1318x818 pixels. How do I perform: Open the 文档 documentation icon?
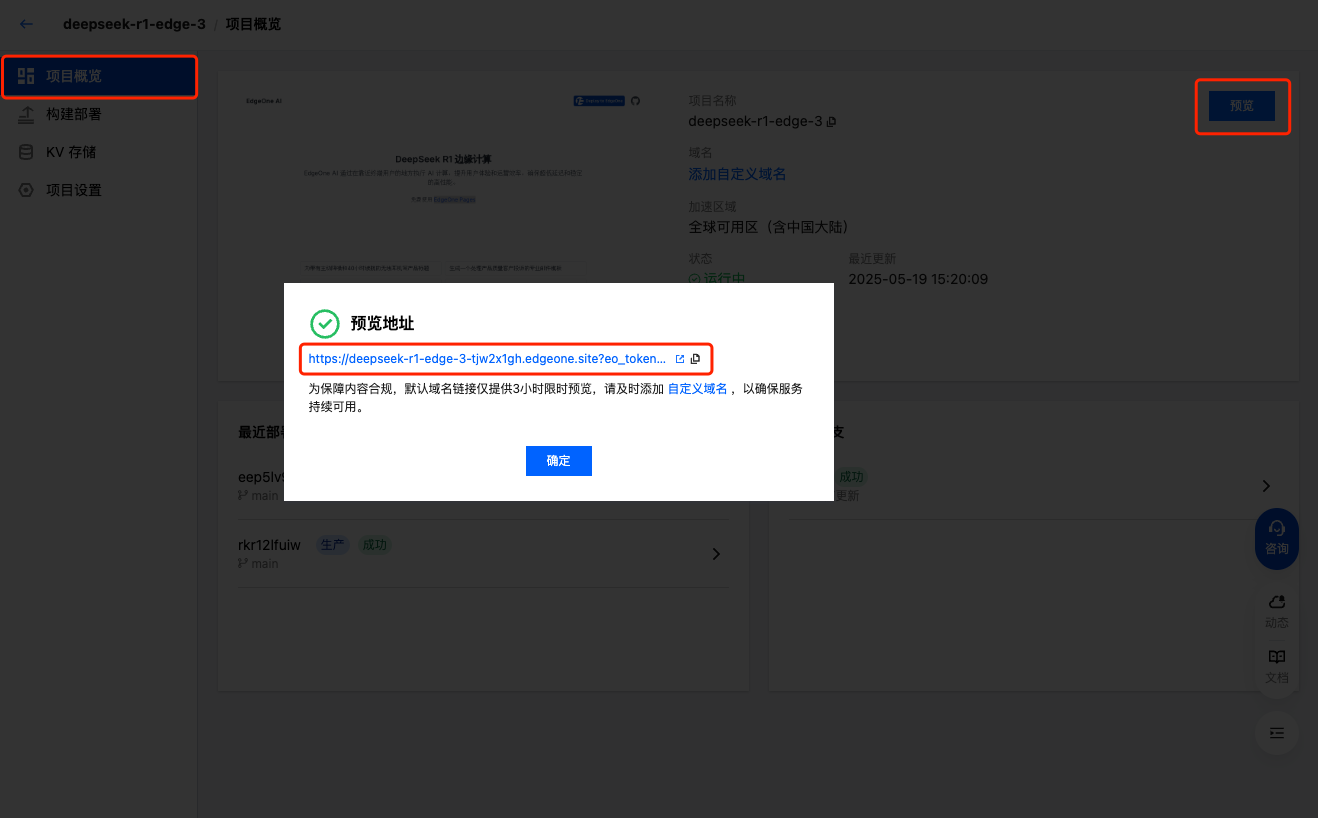1277,666
